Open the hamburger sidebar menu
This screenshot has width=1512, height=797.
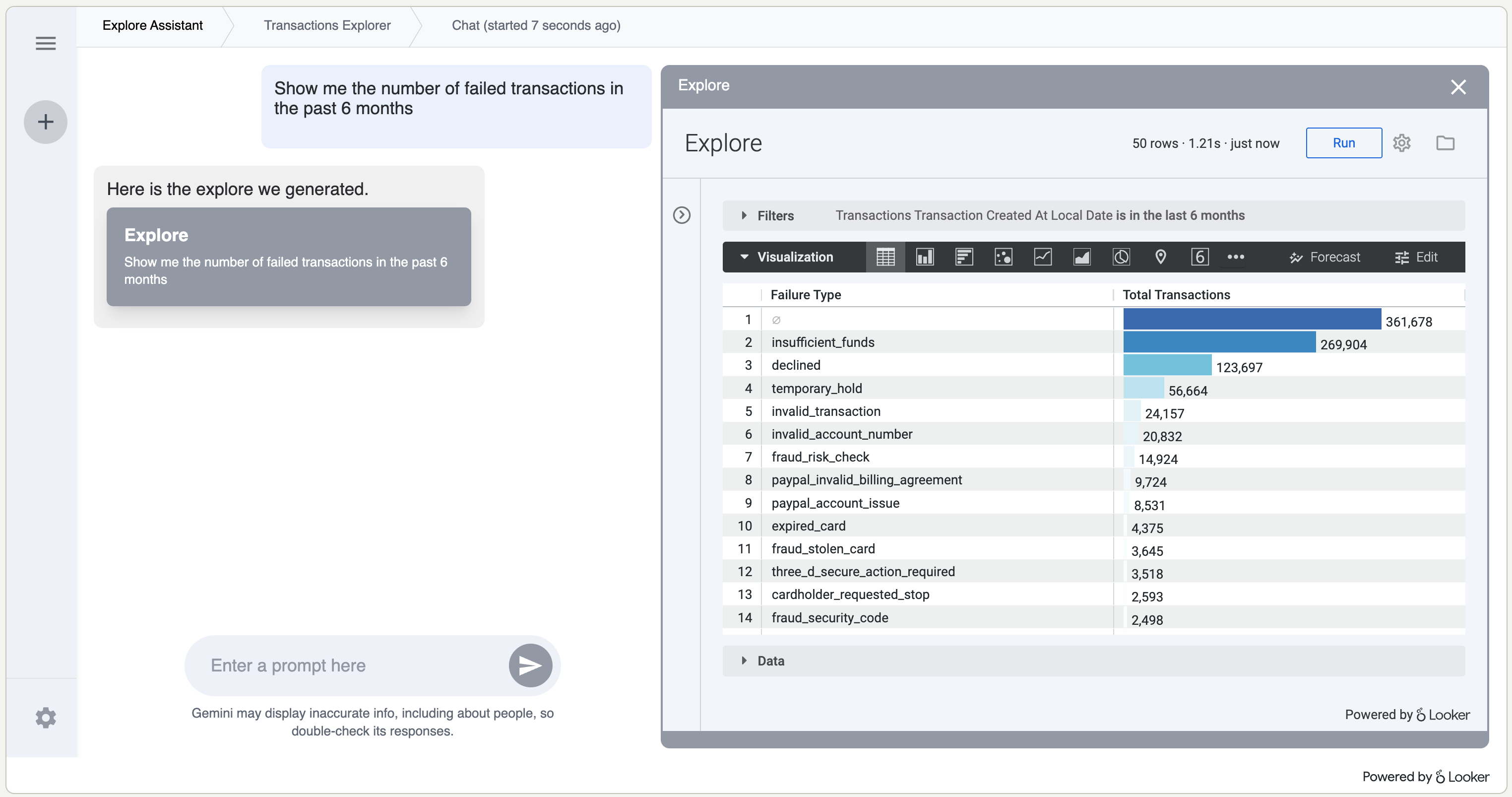[x=46, y=44]
